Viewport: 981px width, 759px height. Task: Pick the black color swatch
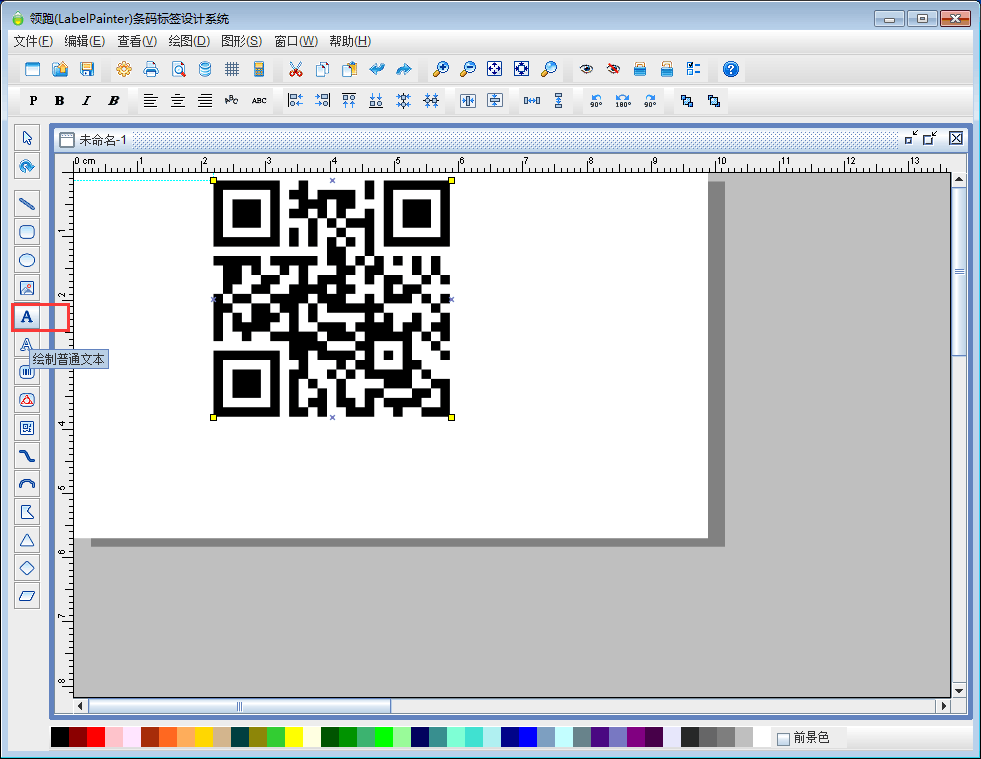60,737
